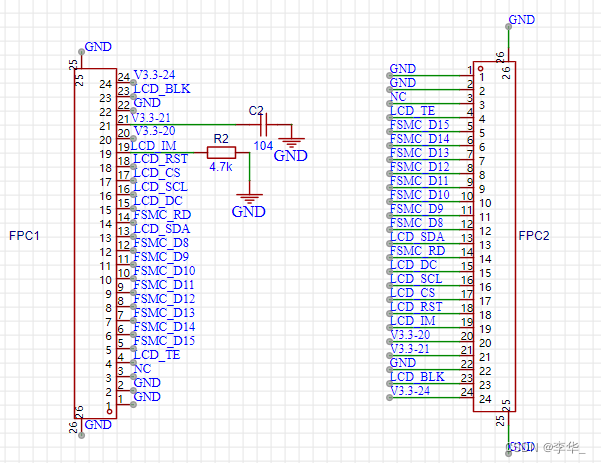Select resistor R2 symbol

coord(221,153)
